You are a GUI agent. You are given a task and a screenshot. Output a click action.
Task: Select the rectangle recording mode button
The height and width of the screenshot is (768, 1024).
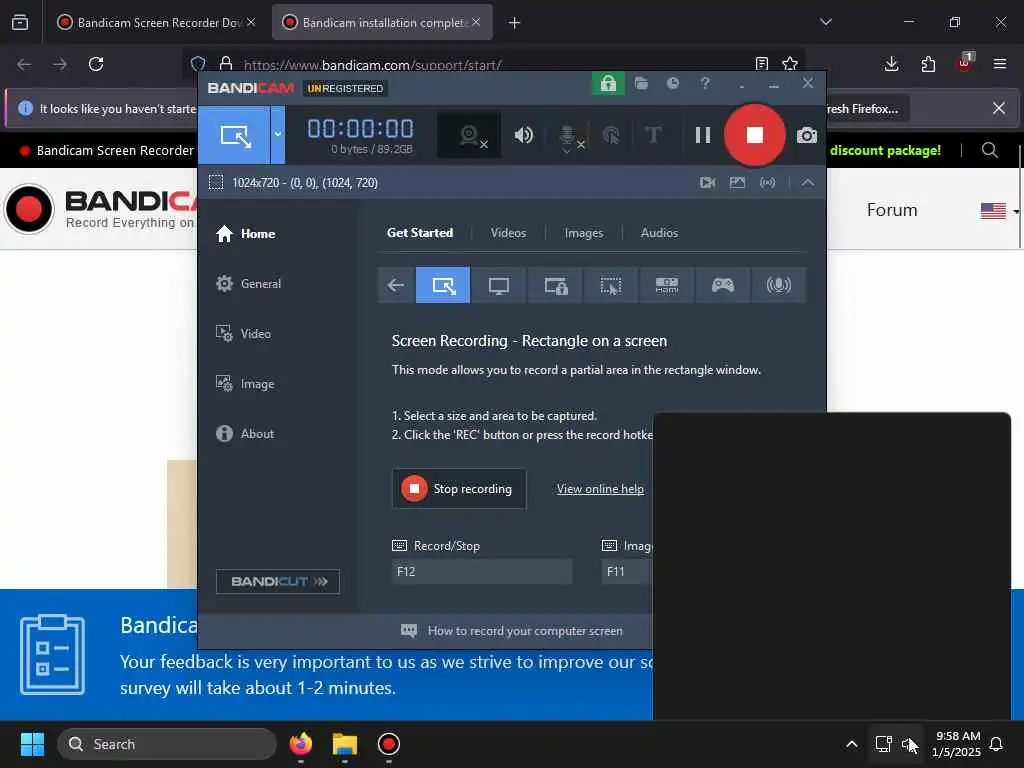234,135
